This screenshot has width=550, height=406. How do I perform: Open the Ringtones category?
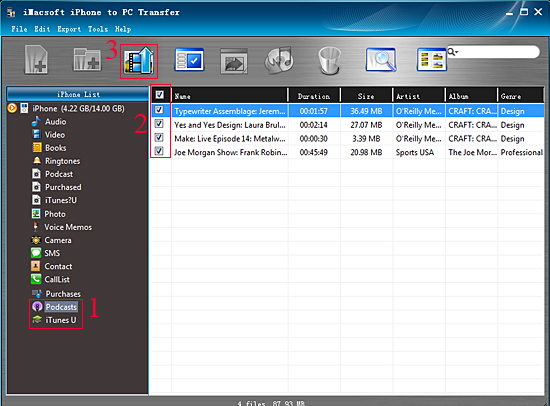tap(62, 161)
